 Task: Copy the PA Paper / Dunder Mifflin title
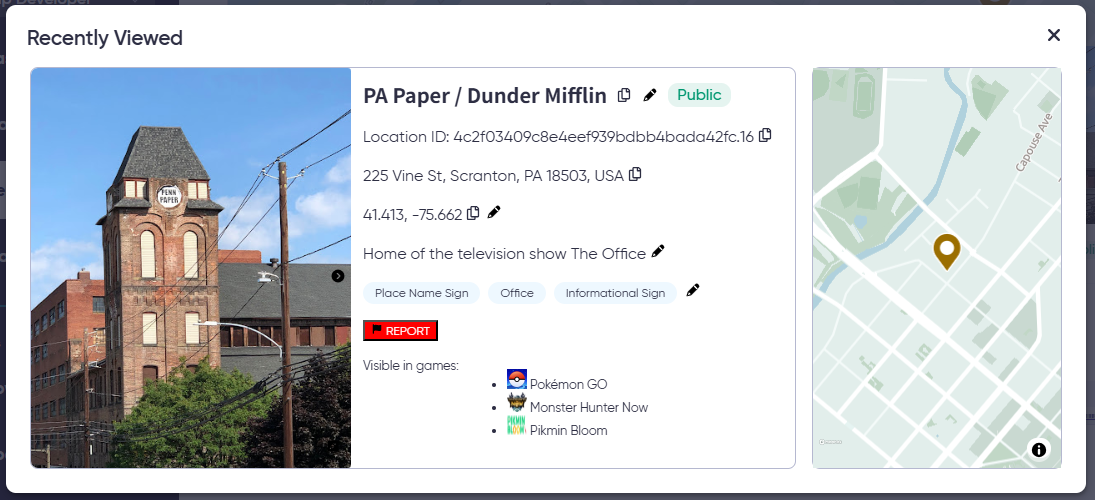624,95
